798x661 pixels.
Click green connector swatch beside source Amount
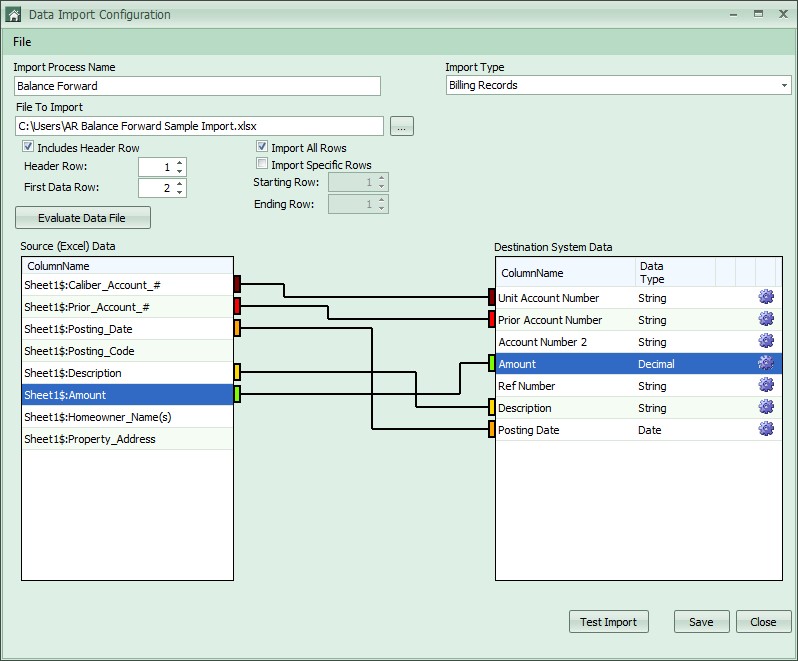(x=237, y=394)
